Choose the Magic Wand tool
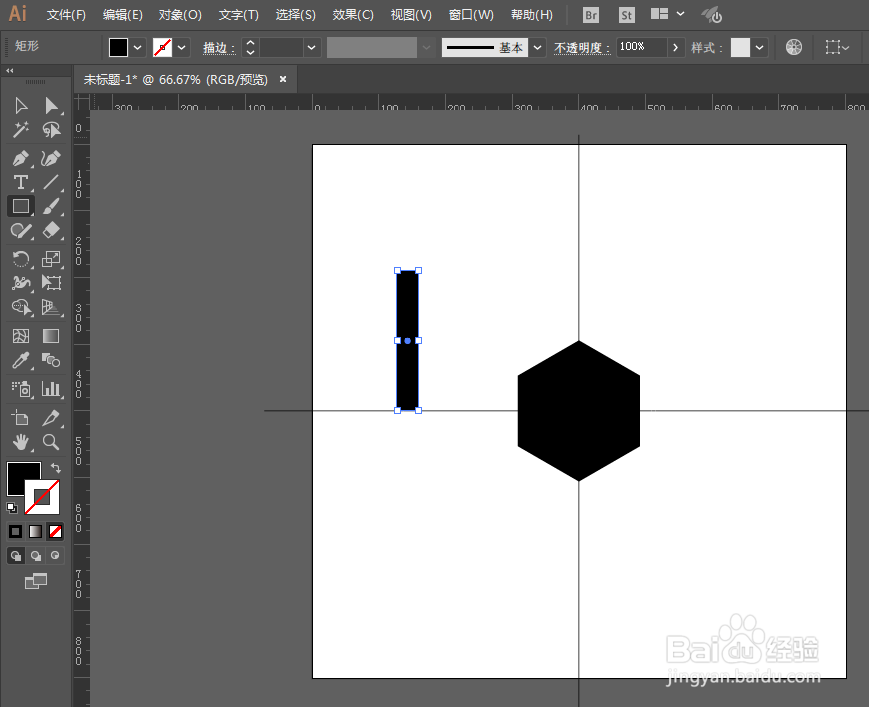 pyautogui.click(x=21, y=130)
